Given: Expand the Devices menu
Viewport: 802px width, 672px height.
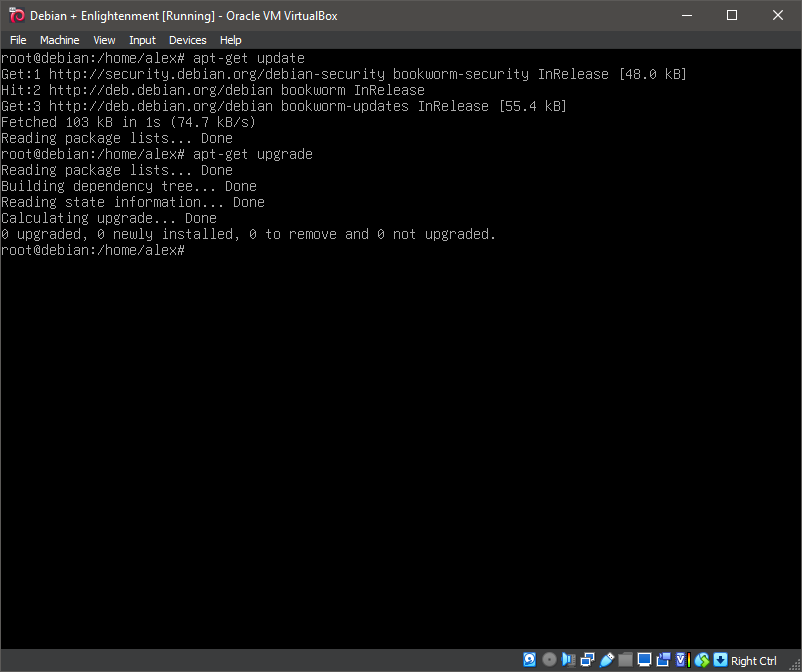Looking at the screenshot, I should coord(187,40).
